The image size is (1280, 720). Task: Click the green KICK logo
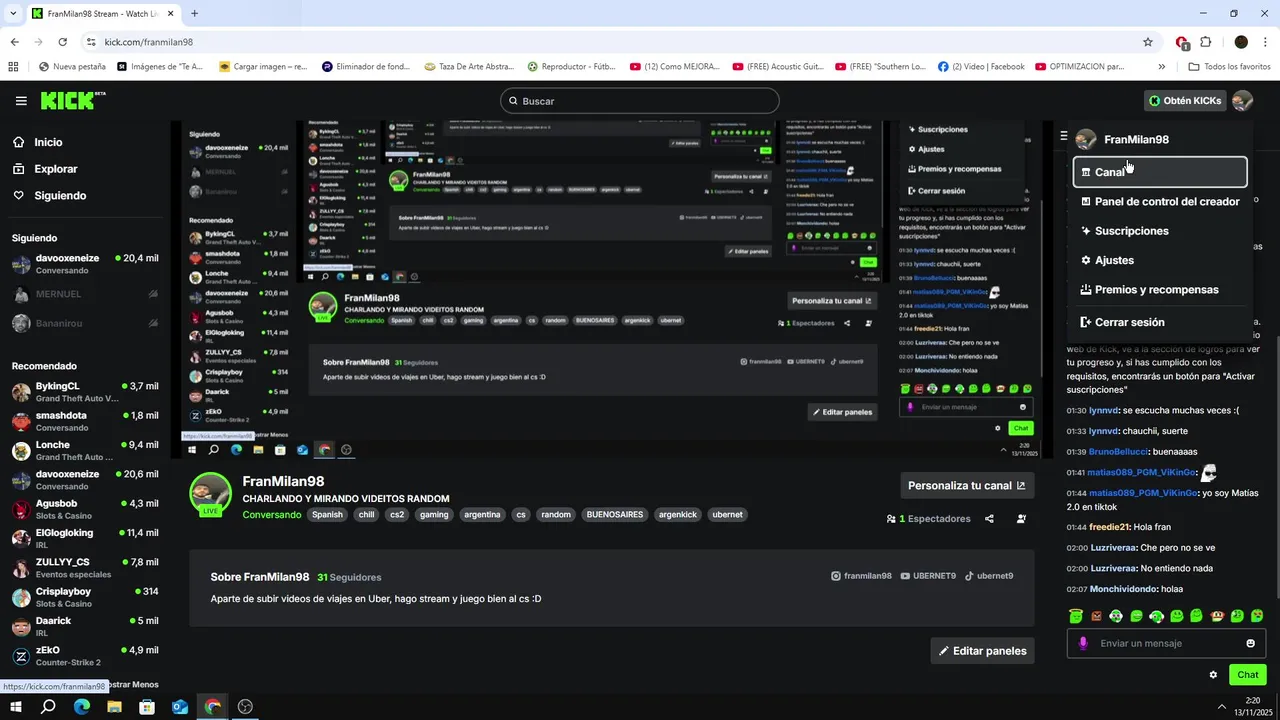pos(73,100)
